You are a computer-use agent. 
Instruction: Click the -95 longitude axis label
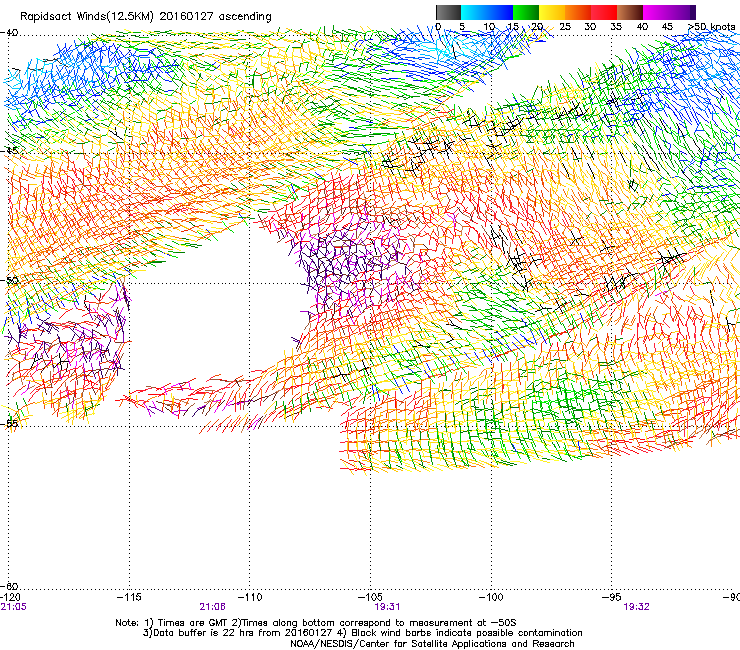coord(614,597)
